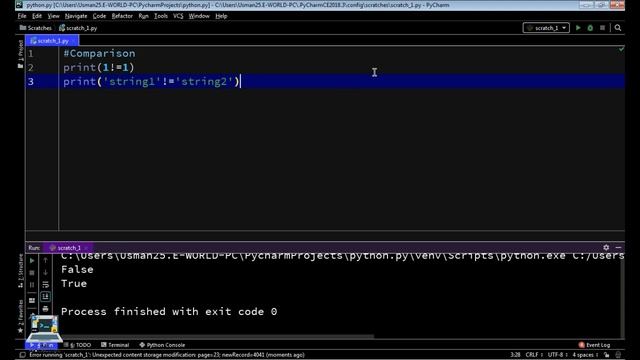640x360 pixels.
Task: Toggle the read-only lock icon
Action: pyautogui.click(x=607, y=355)
